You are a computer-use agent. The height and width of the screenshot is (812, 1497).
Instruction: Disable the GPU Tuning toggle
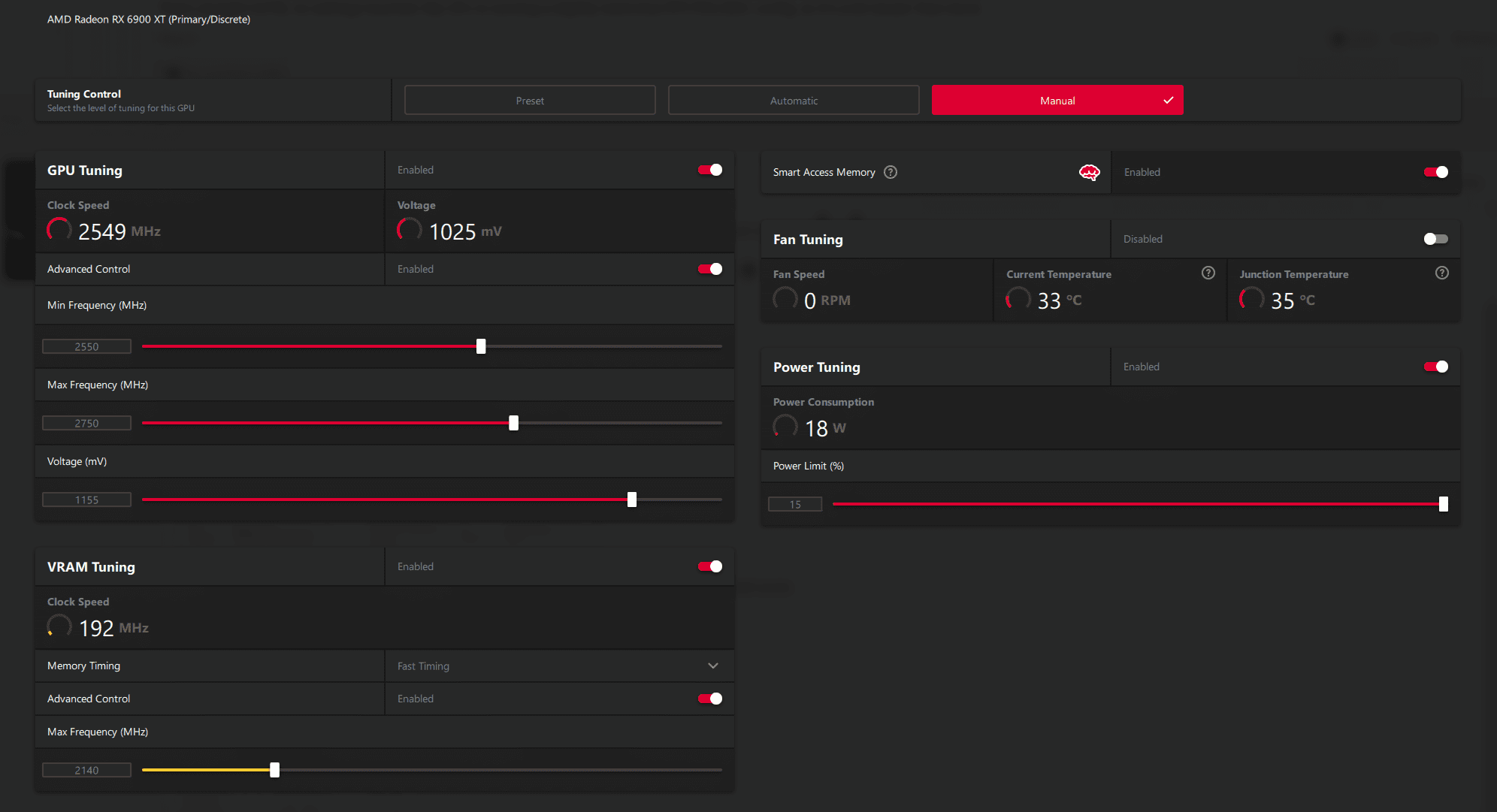click(x=709, y=170)
